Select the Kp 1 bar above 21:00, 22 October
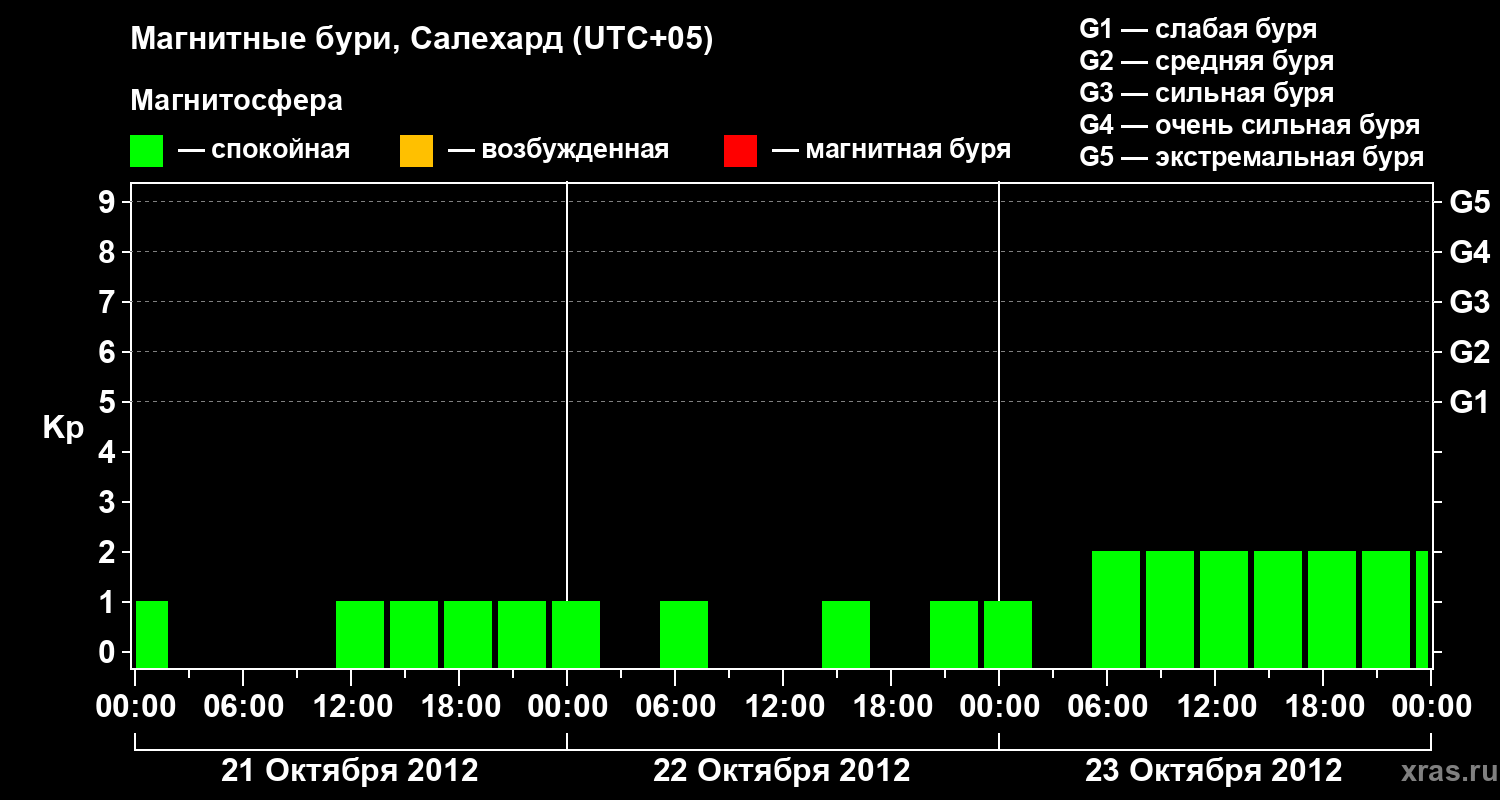Screen dimensions: 1500x800 click(954, 634)
